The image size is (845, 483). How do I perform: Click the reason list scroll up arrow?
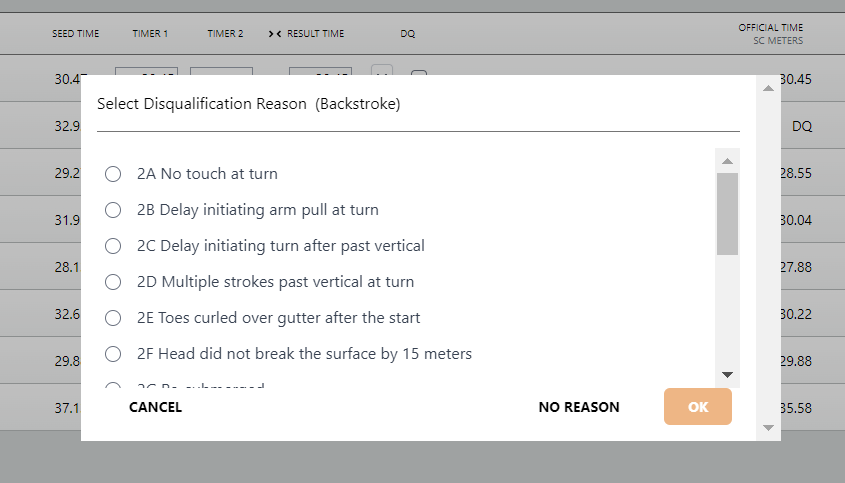727,161
